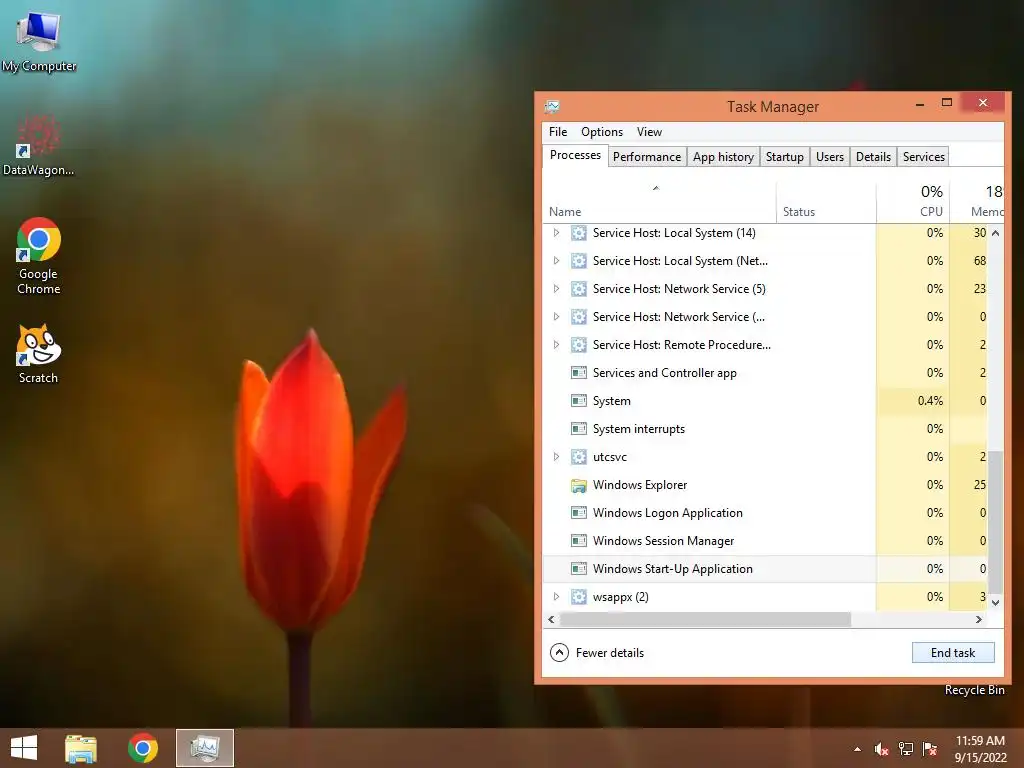The image size is (1024, 768).
Task: Click the horizontal scrollbar right arrow
Action: pyautogui.click(x=979, y=619)
